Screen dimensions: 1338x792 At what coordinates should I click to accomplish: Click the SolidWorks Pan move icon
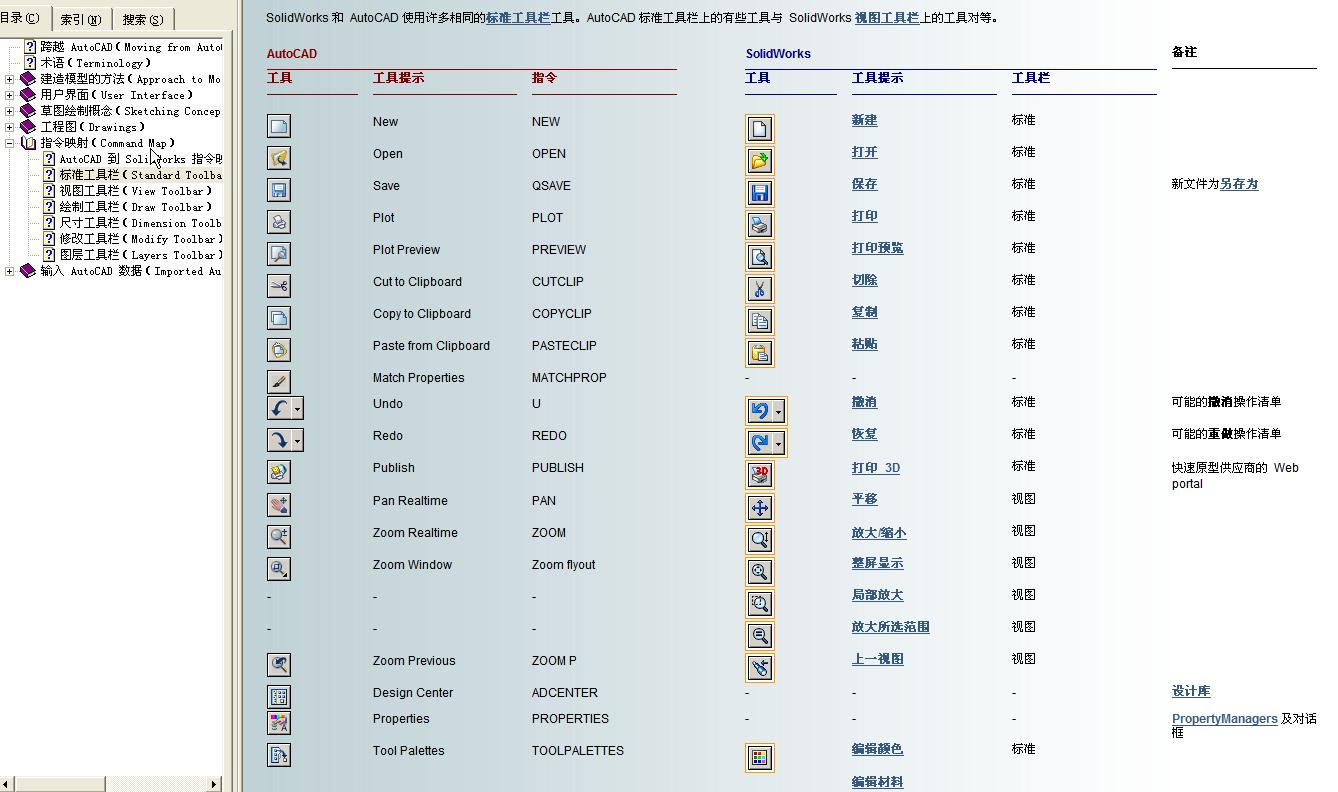pyautogui.click(x=760, y=507)
